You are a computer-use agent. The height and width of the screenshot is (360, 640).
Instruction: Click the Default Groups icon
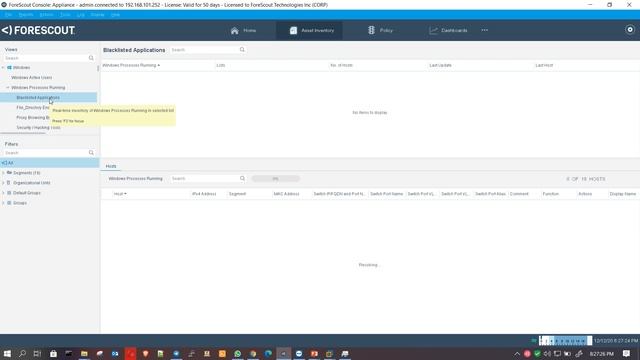point(9,193)
